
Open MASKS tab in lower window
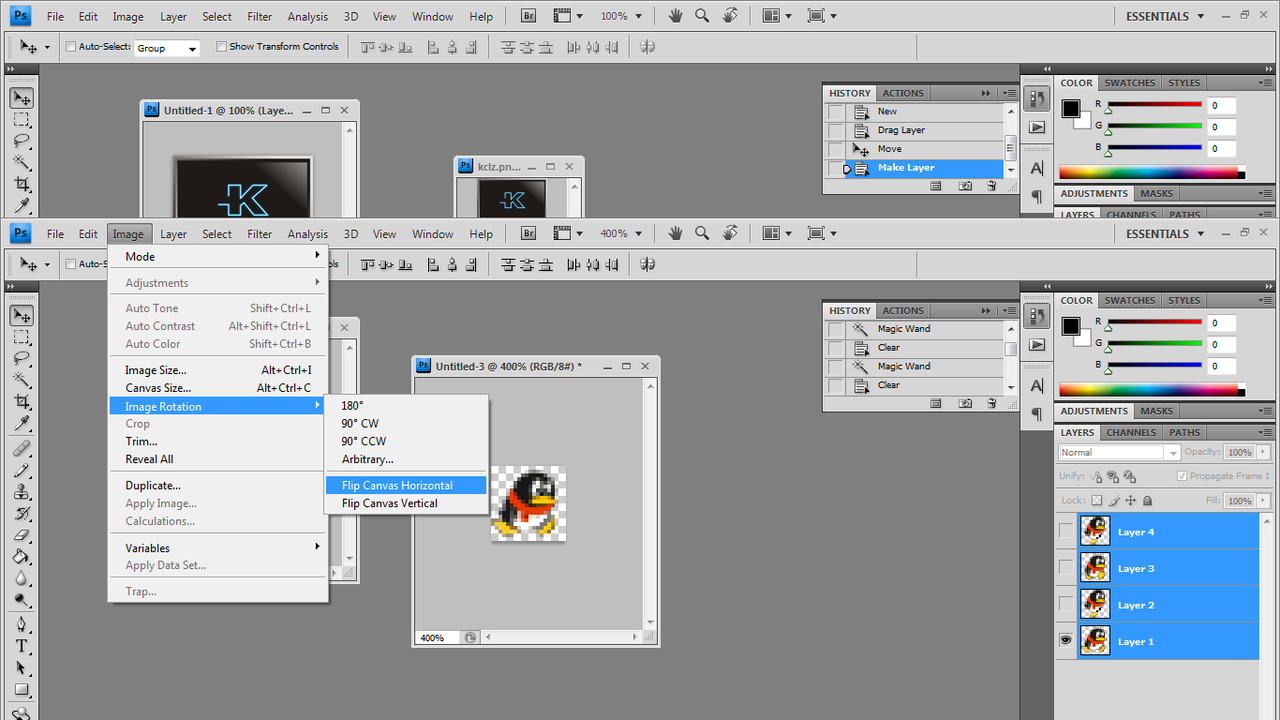coord(1157,411)
